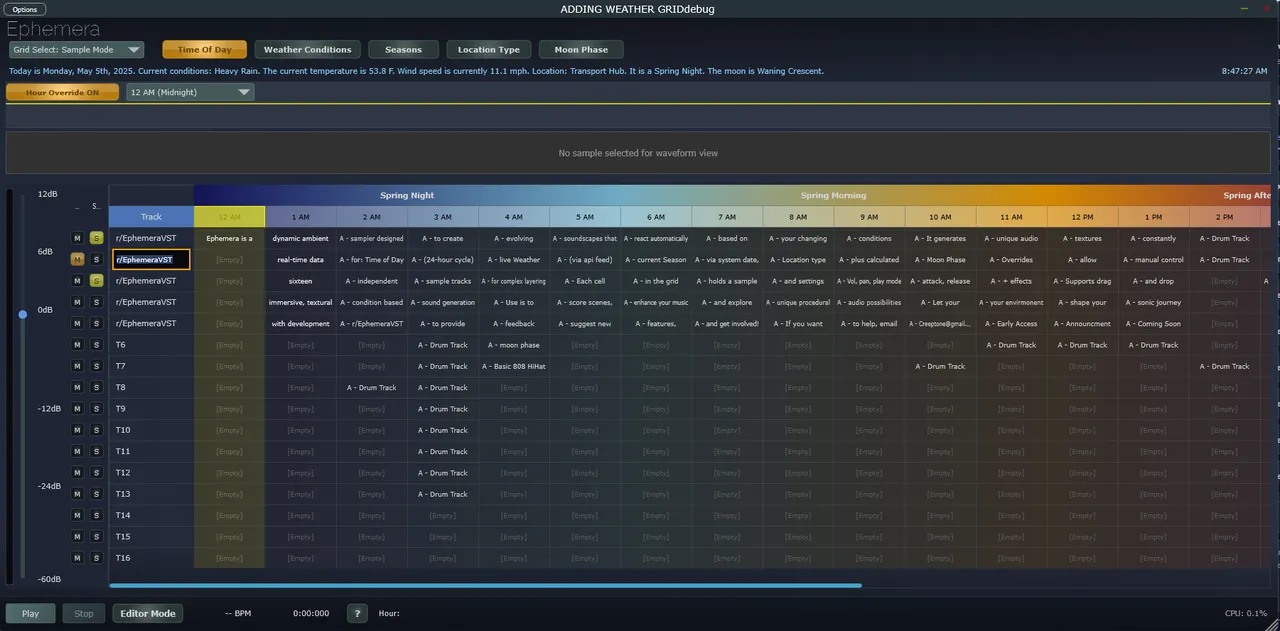Mute track T10
1280x631 pixels.
point(77,430)
